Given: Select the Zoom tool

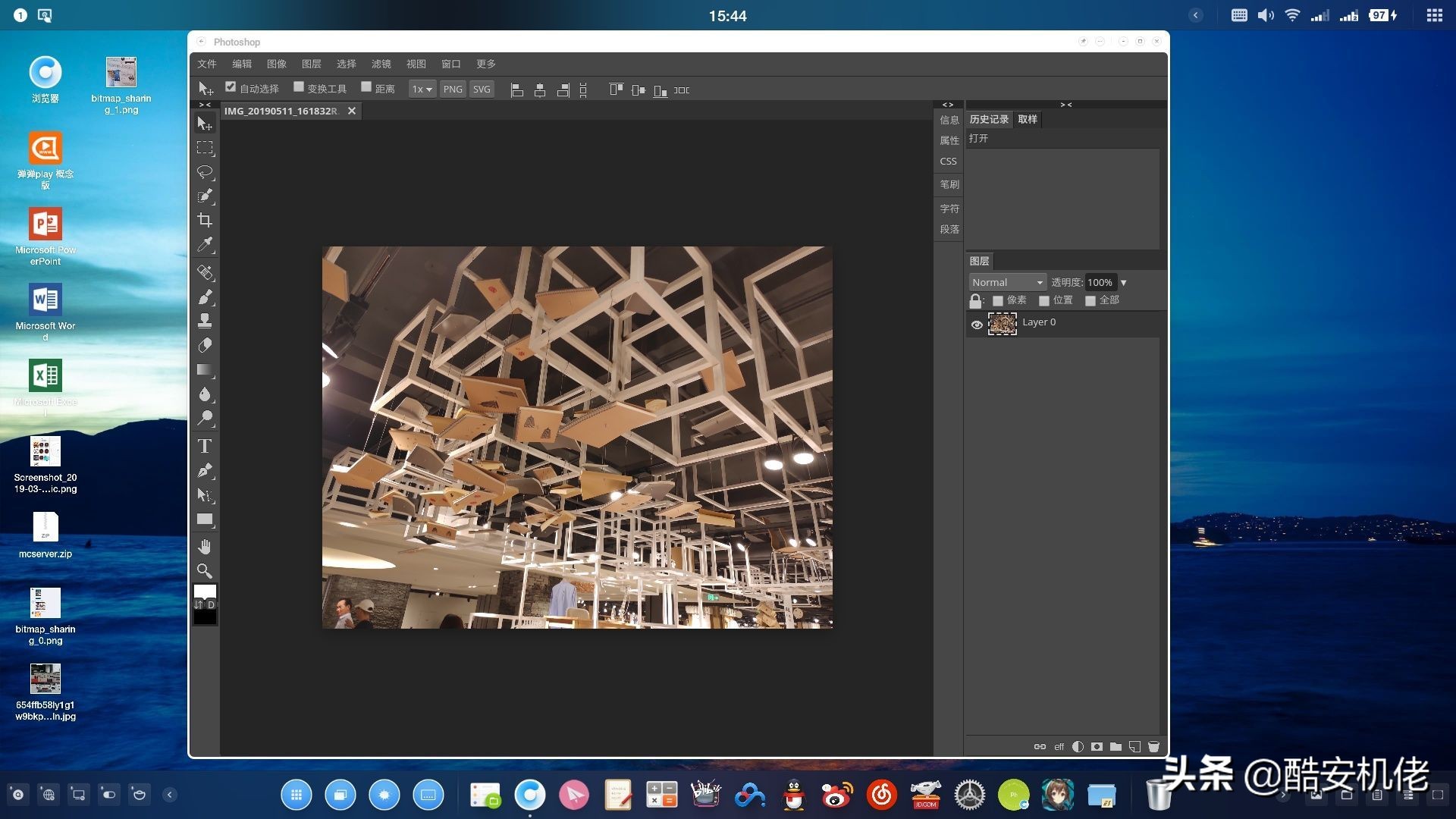Looking at the screenshot, I should pyautogui.click(x=205, y=571).
